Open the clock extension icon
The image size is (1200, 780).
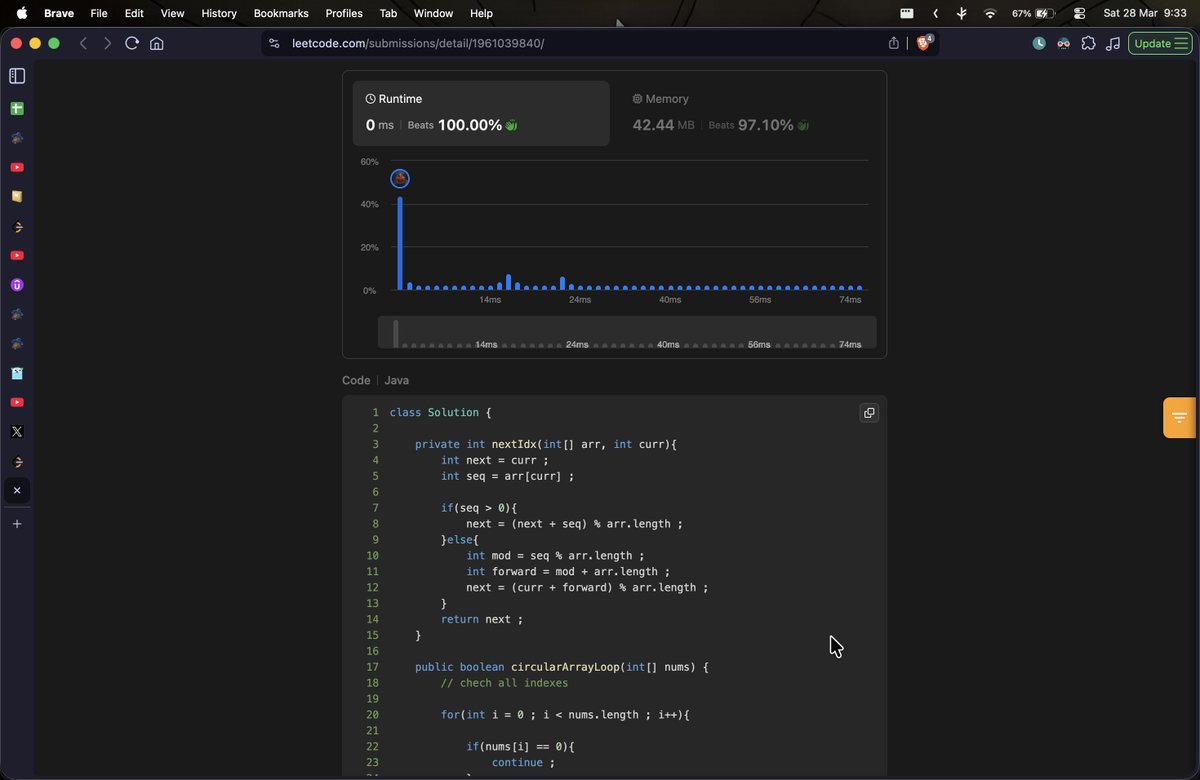[1039, 43]
